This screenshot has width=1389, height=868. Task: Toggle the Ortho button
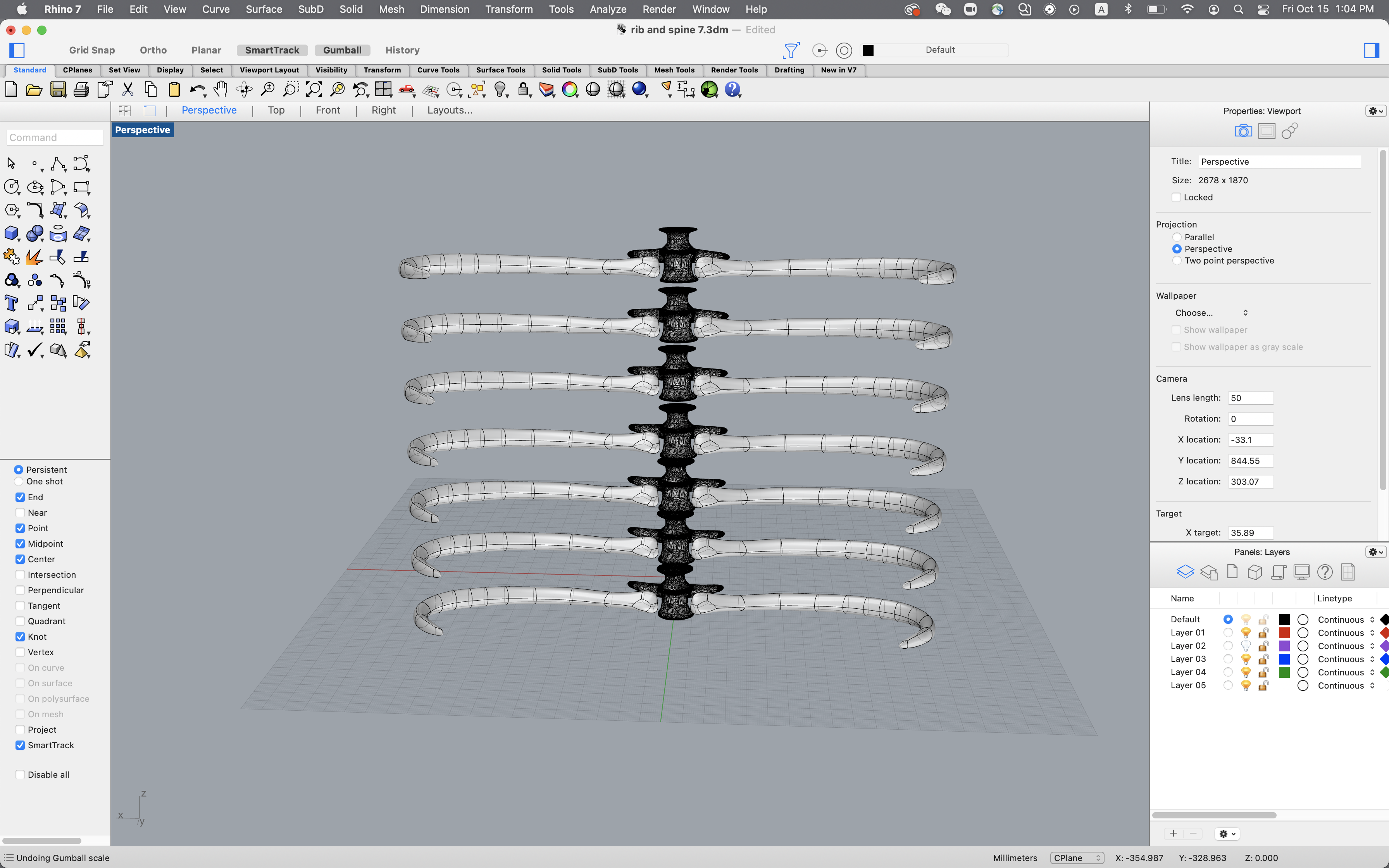[153, 50]
